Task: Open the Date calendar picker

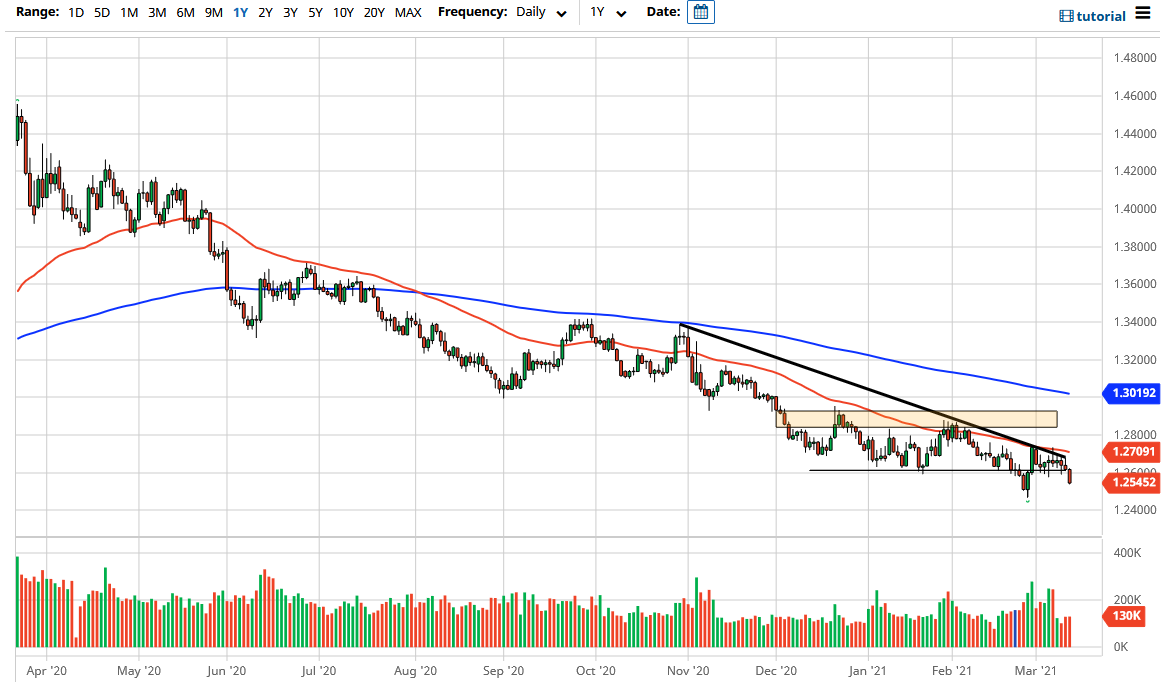Action: point(700,14)
